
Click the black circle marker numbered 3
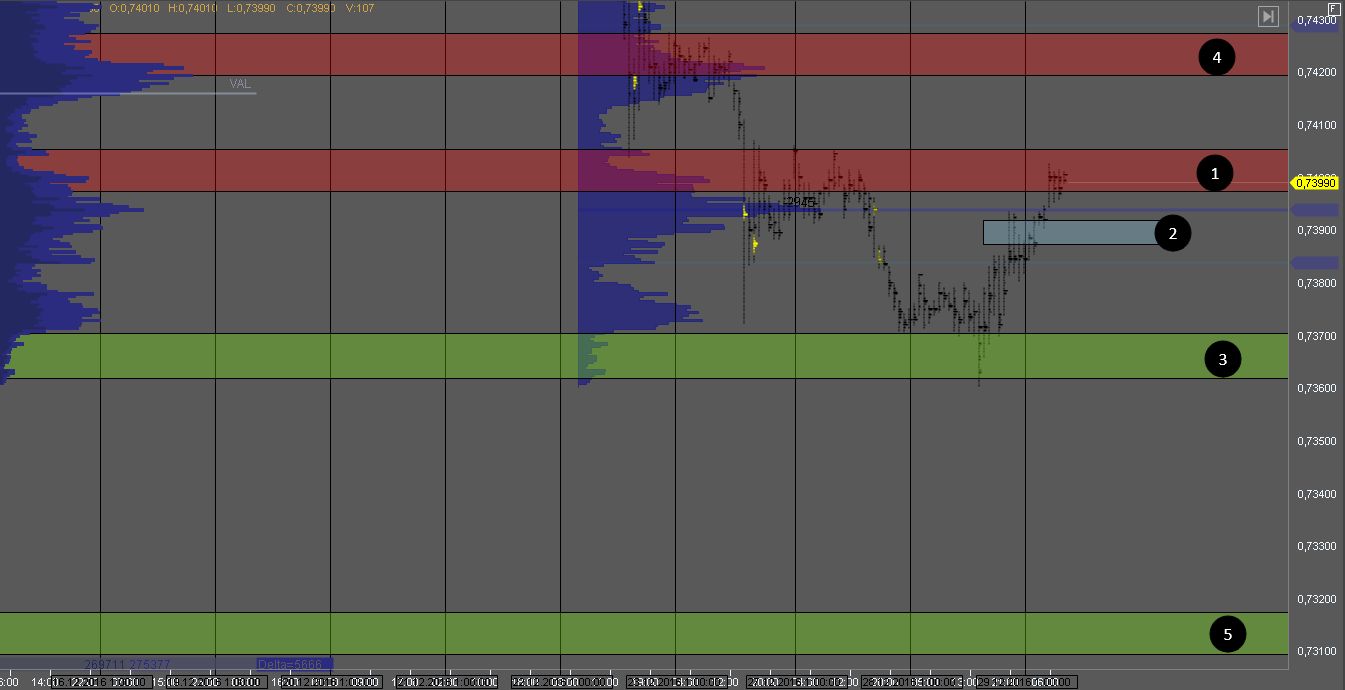pyautogui.click(x=1222, y=358)
